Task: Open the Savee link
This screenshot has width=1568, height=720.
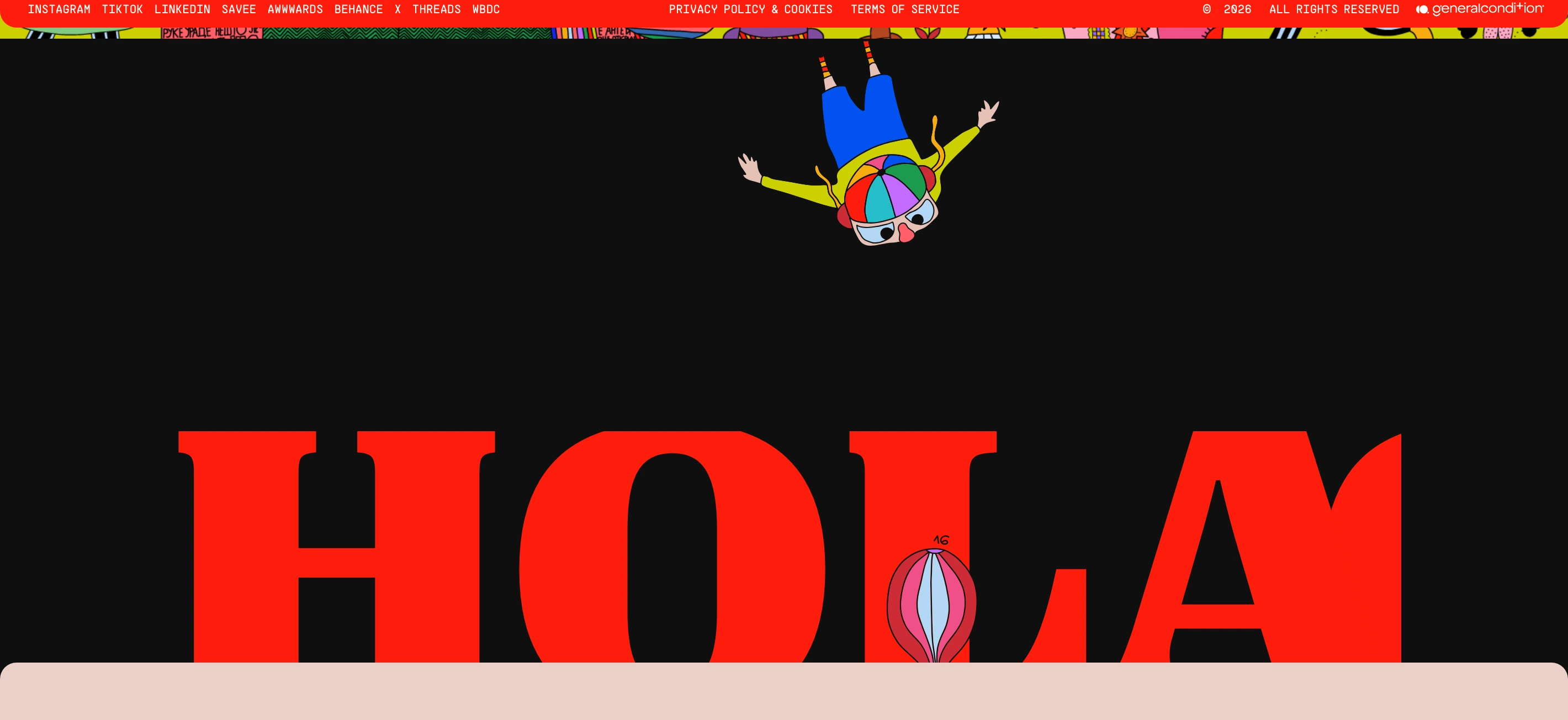Action: [x=239, y=9]
